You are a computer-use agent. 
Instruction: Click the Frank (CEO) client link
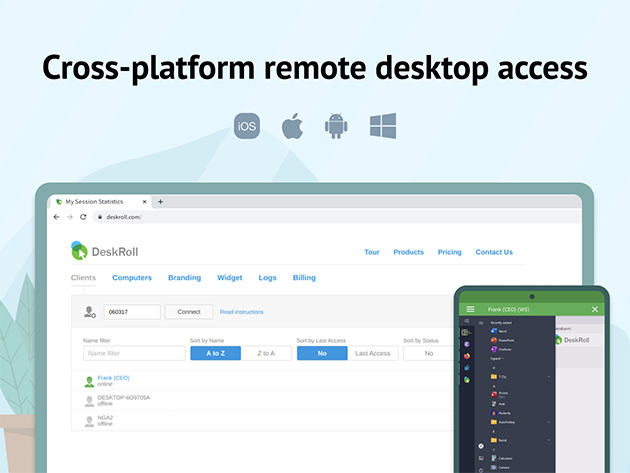(x=113, y=378)
